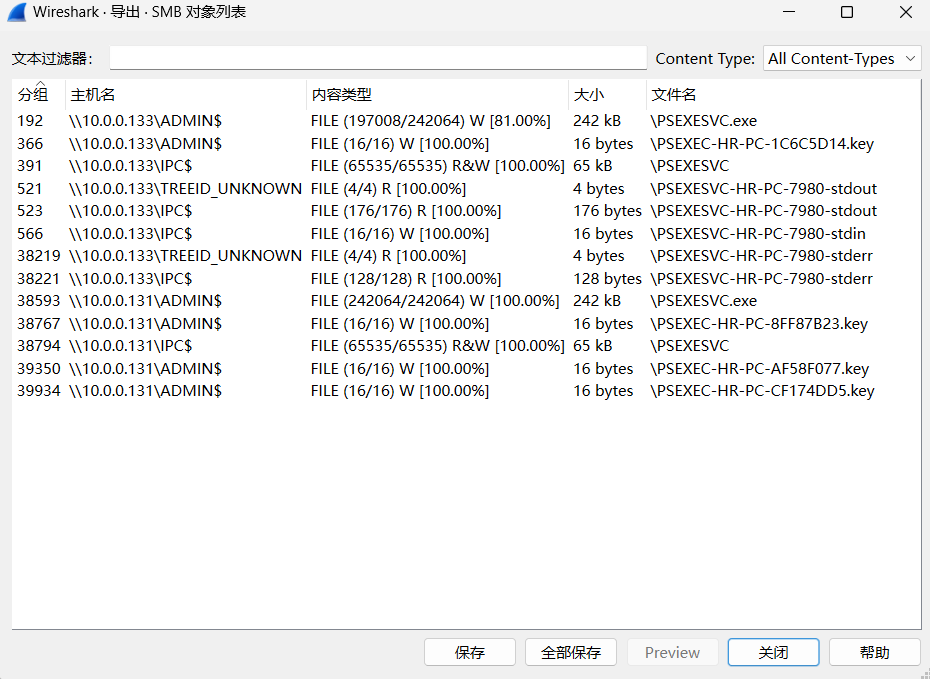
Task: Select file PSEXEC-HR-PC-1C6C5D14.key
Action: pyautogui.click(x=762, y=144)
